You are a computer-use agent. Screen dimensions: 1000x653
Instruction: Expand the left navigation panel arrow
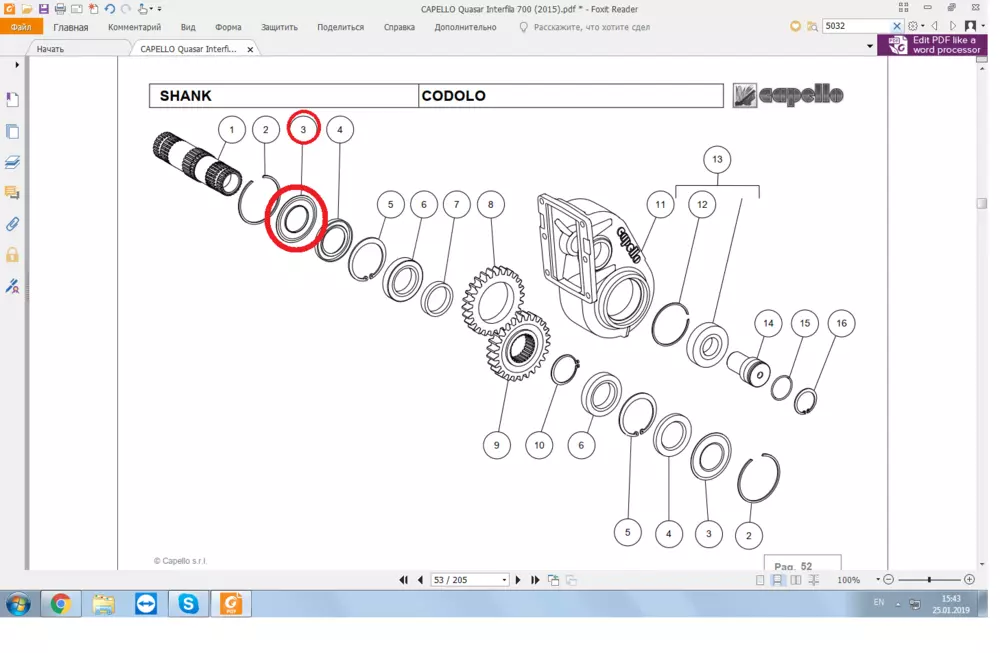(17, 65)
